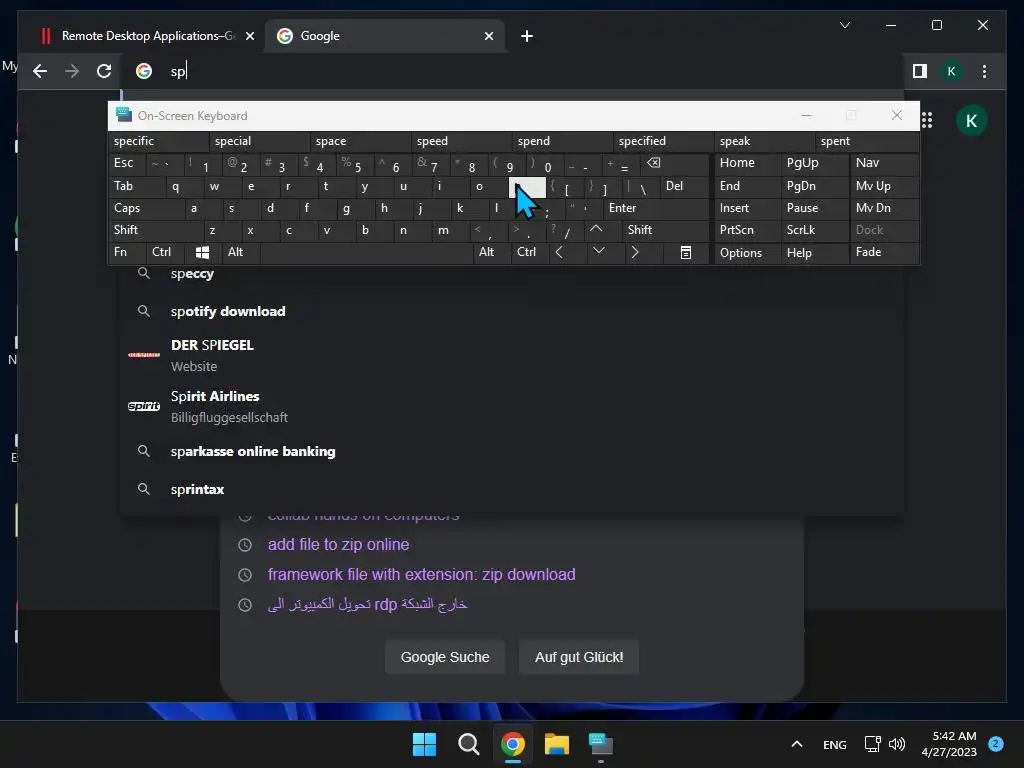Click the up arrow key on On-Screen Keyboard

(x=596, y=229)
